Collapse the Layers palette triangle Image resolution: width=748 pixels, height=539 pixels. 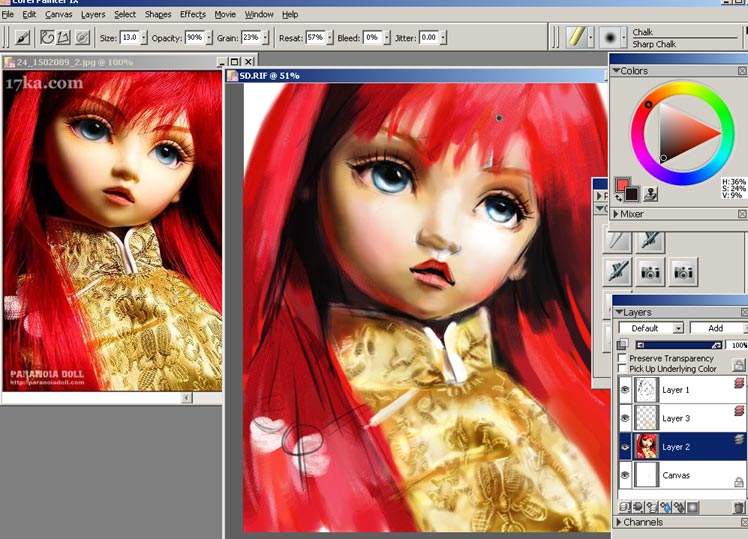pos(620,312)
